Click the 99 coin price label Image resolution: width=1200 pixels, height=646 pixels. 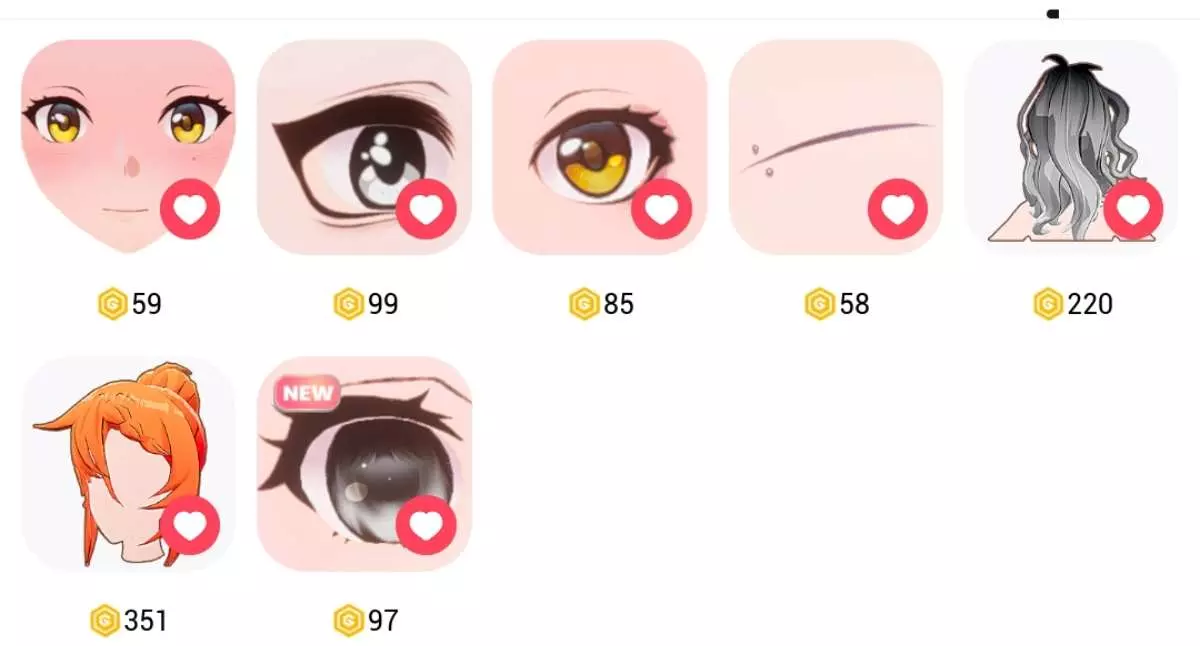(382, 304)
